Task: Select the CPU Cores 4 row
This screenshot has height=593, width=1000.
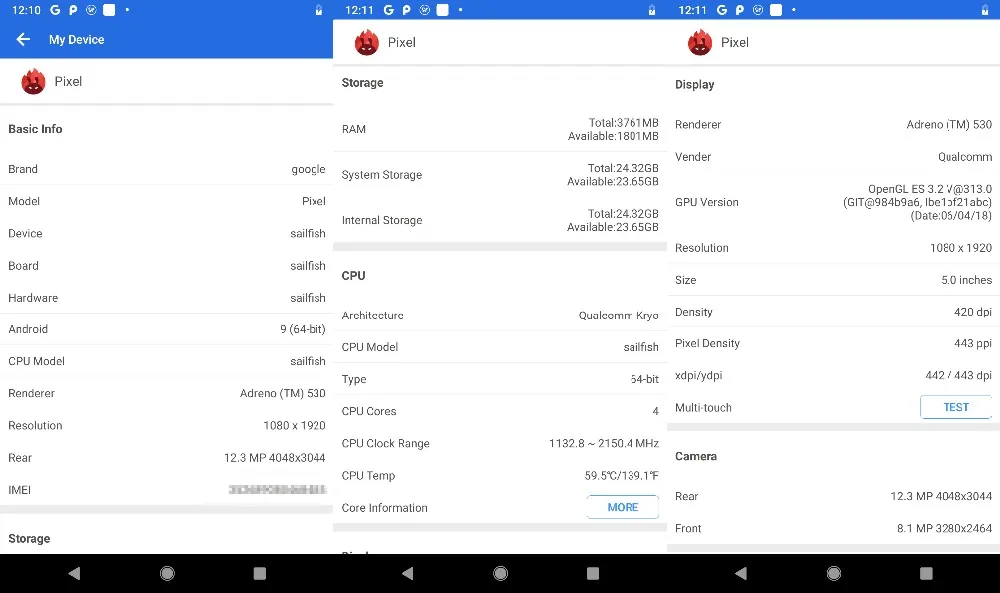Action: 500,411
